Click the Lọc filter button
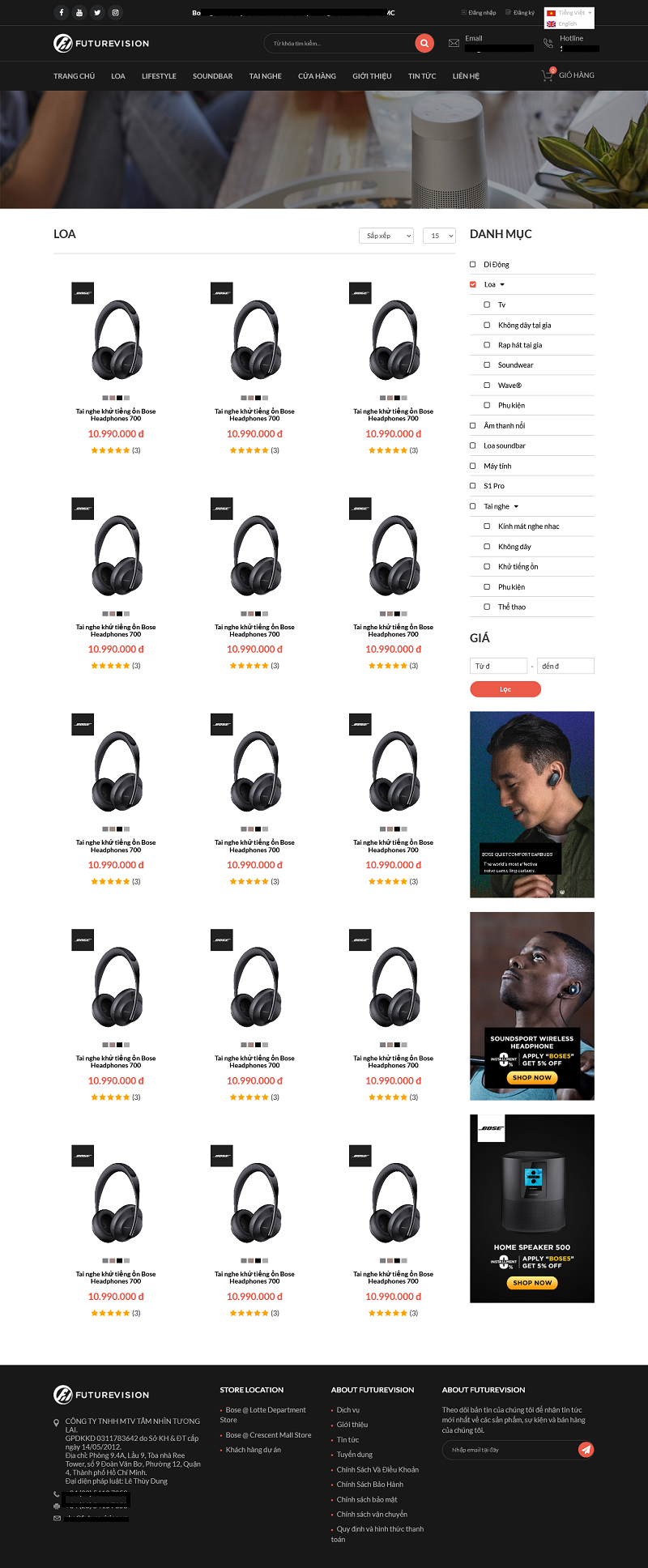The image size is (648, 1568). coord(505,689)
